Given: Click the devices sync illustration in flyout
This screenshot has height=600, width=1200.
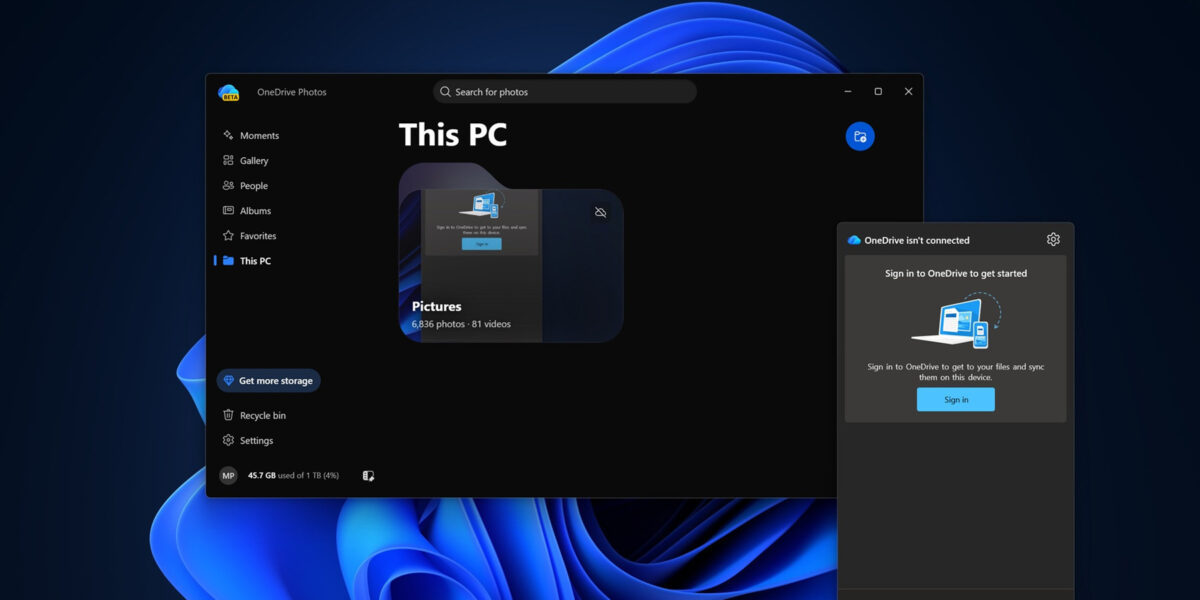Looking at the screenshot, I should point(956,320).
